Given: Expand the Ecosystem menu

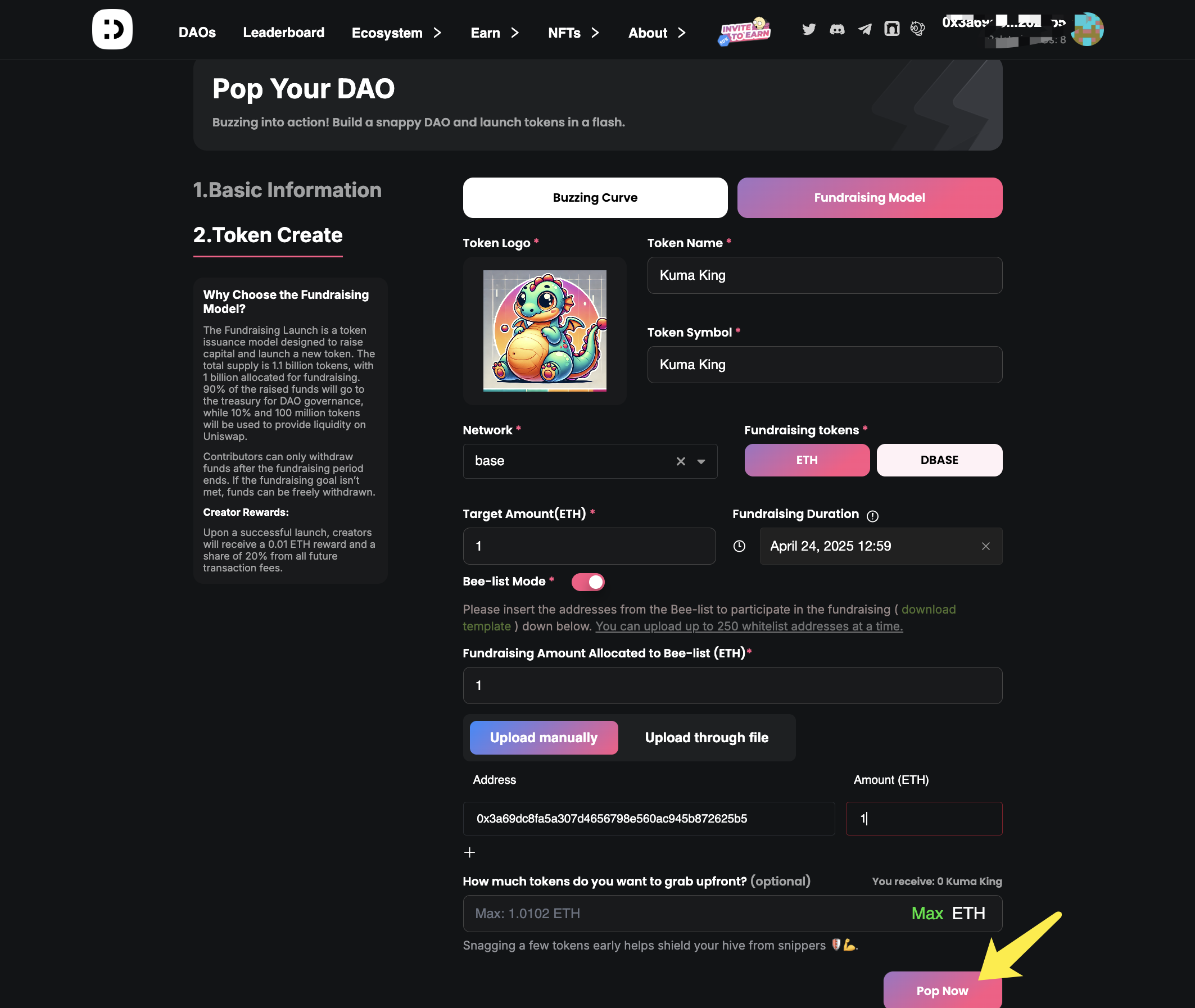Looking at the screenshot, I should pyautogui.click(x=397, y=33).
